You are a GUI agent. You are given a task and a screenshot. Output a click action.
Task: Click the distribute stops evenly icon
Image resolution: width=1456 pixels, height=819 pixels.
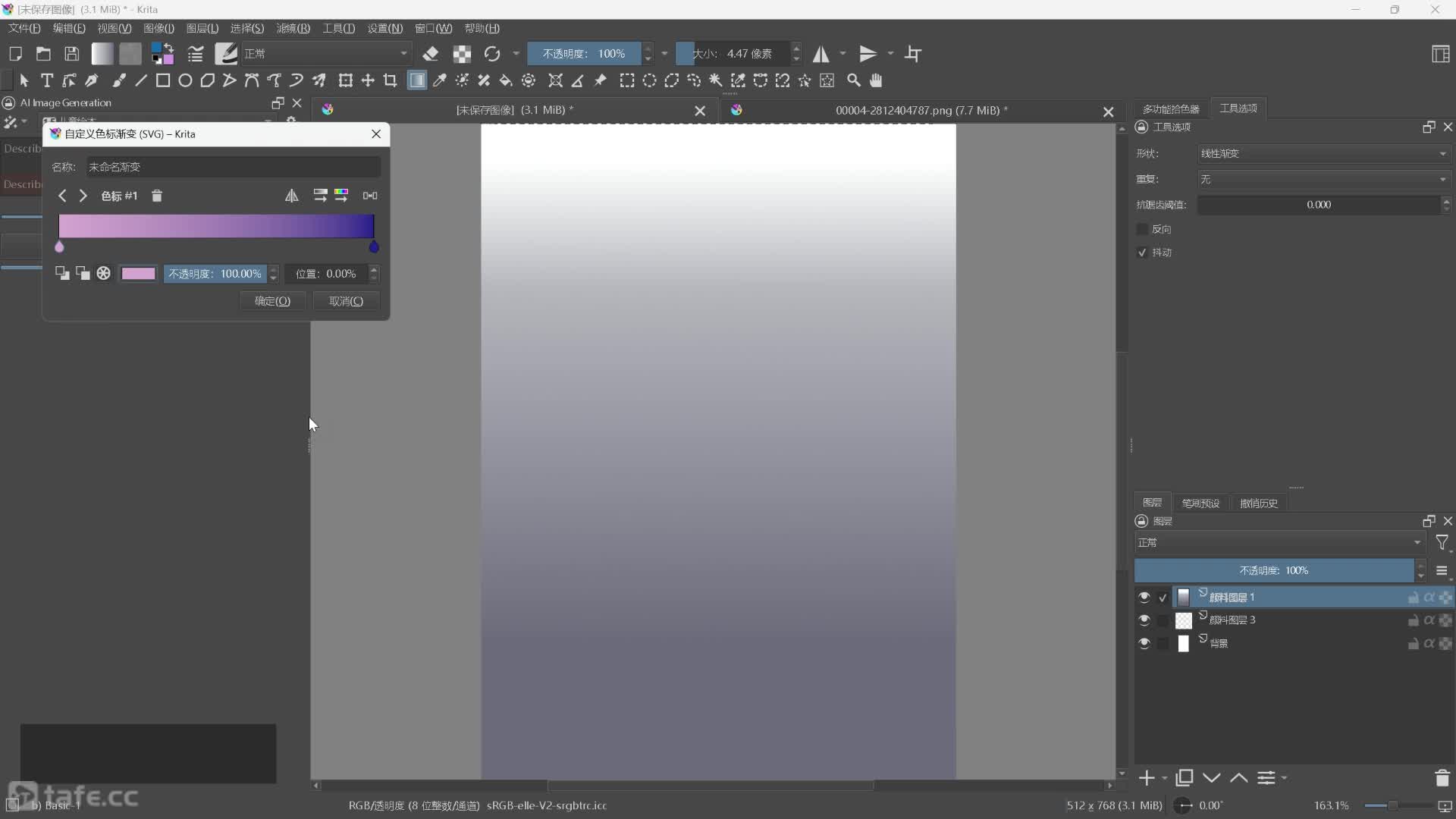tap(370, 196)
